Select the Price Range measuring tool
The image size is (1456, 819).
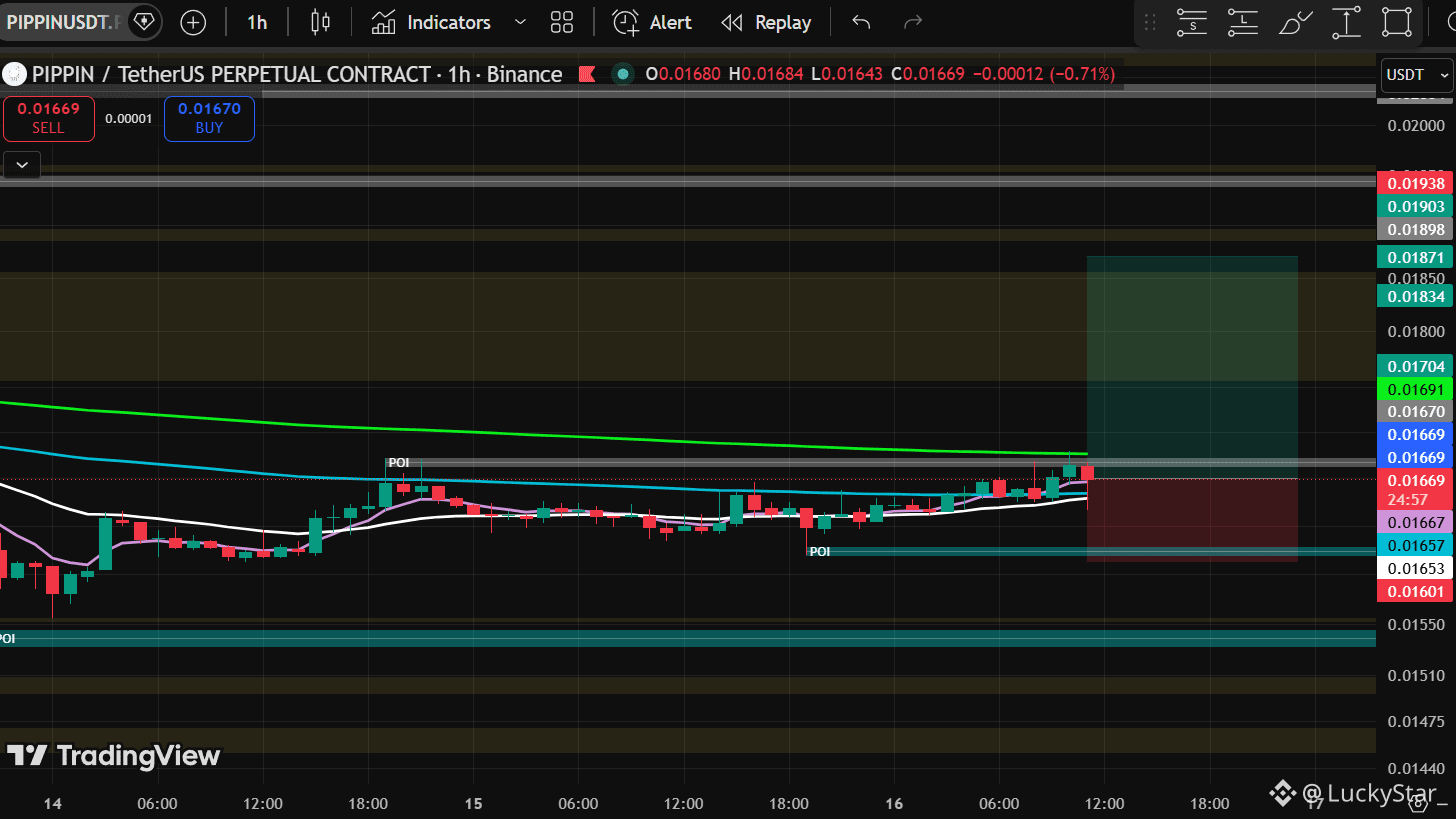[x=1347, y=22]
